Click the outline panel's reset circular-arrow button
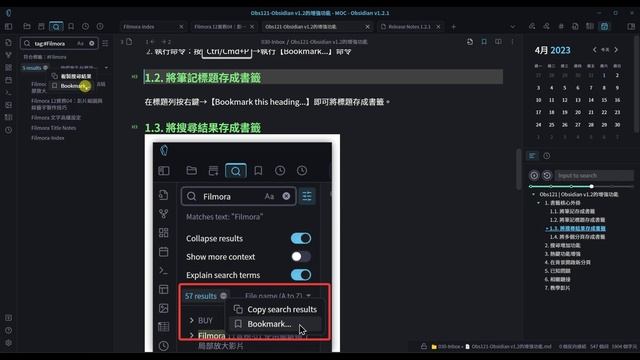 (x=547, y=176)
